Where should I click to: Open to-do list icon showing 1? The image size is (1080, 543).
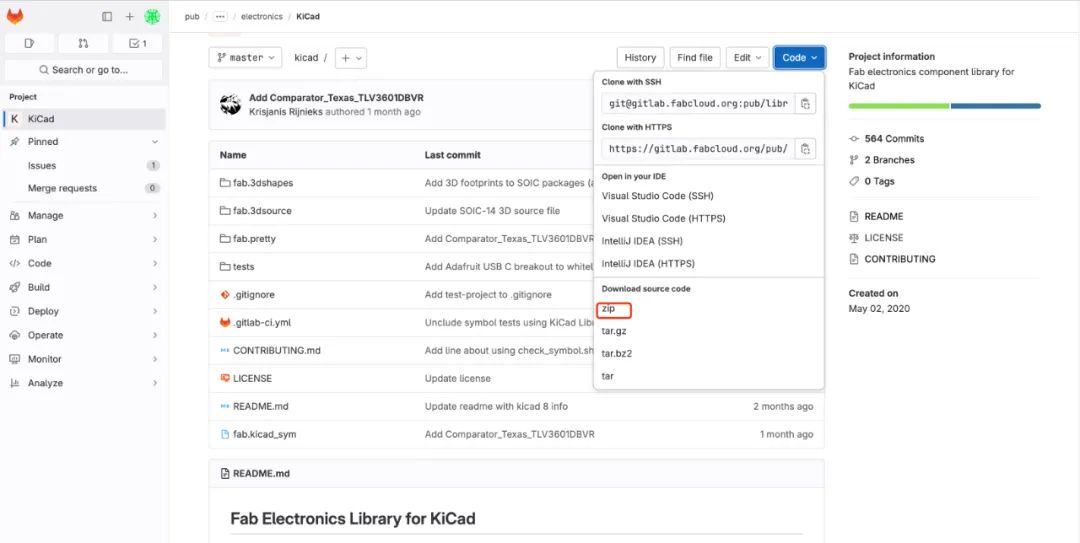(x=138, y=43)
